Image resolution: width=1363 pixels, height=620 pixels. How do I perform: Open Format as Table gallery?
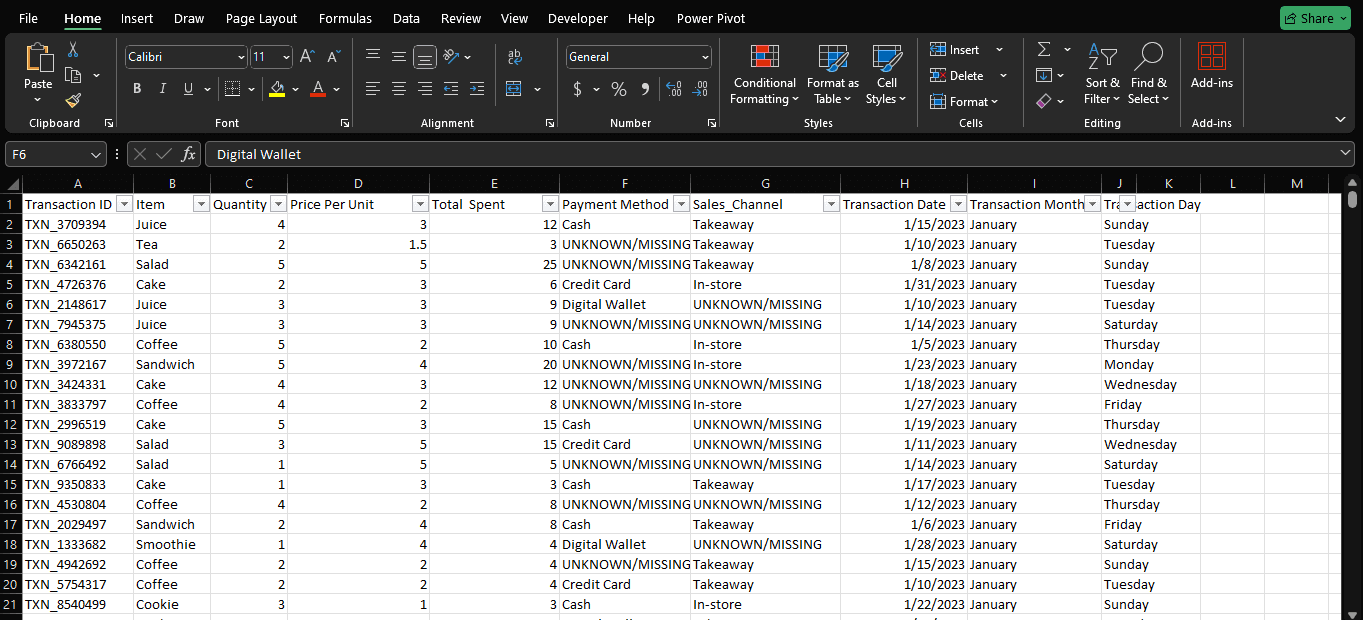pos(833,75)
